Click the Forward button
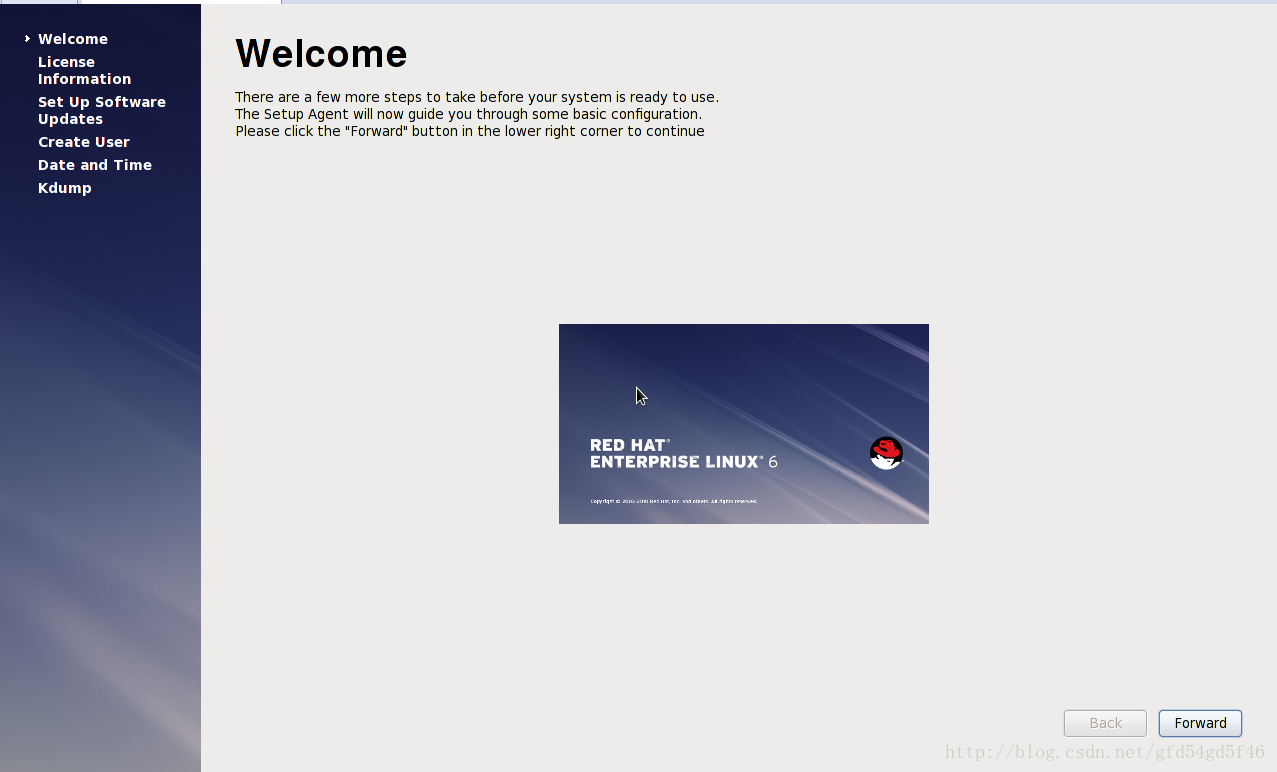 (x=1200, y=723)
